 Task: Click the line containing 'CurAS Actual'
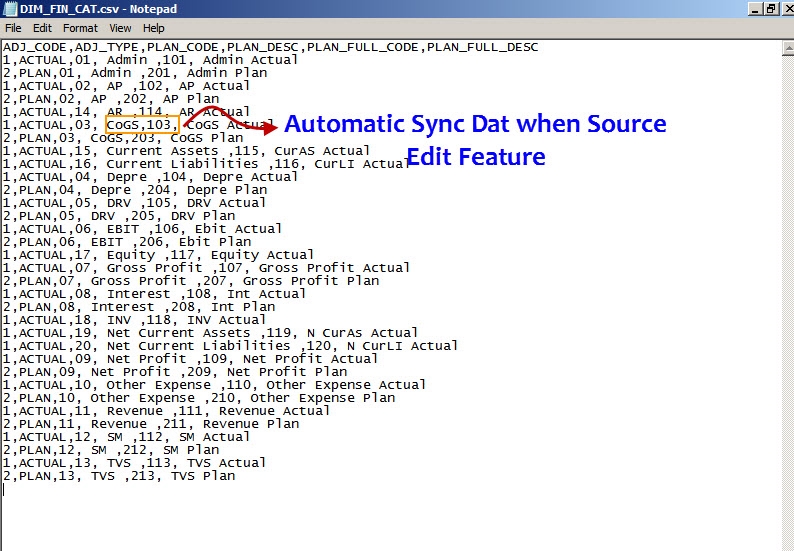pos(186,151)
